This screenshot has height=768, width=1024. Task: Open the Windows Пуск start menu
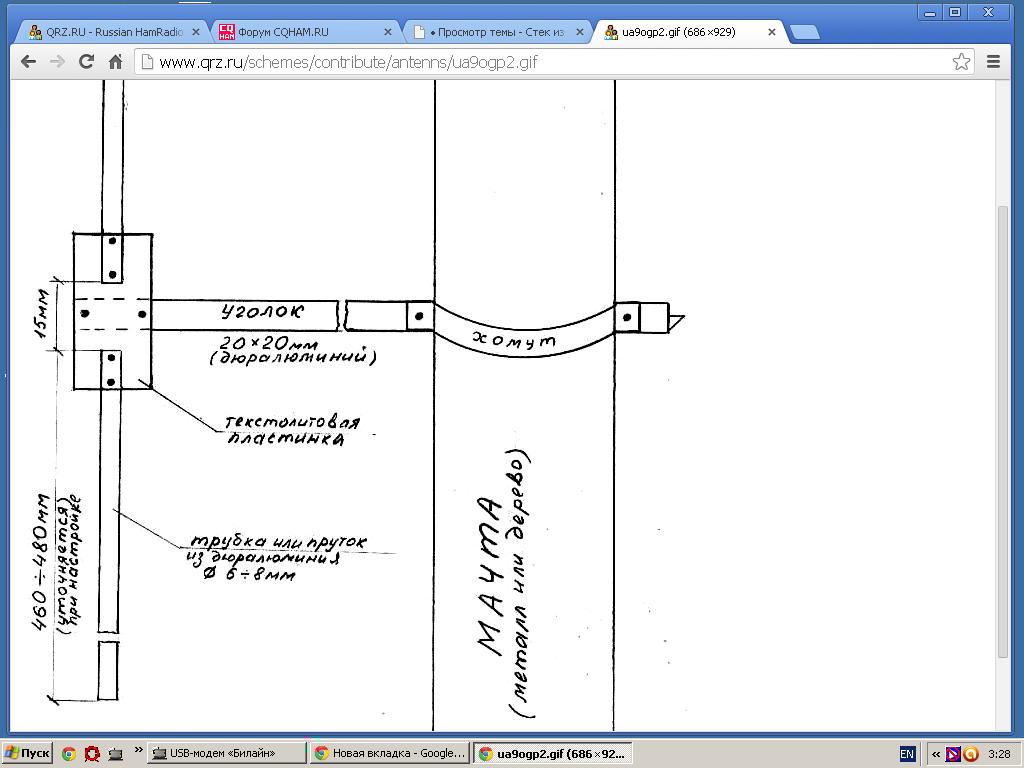(28, 754)
